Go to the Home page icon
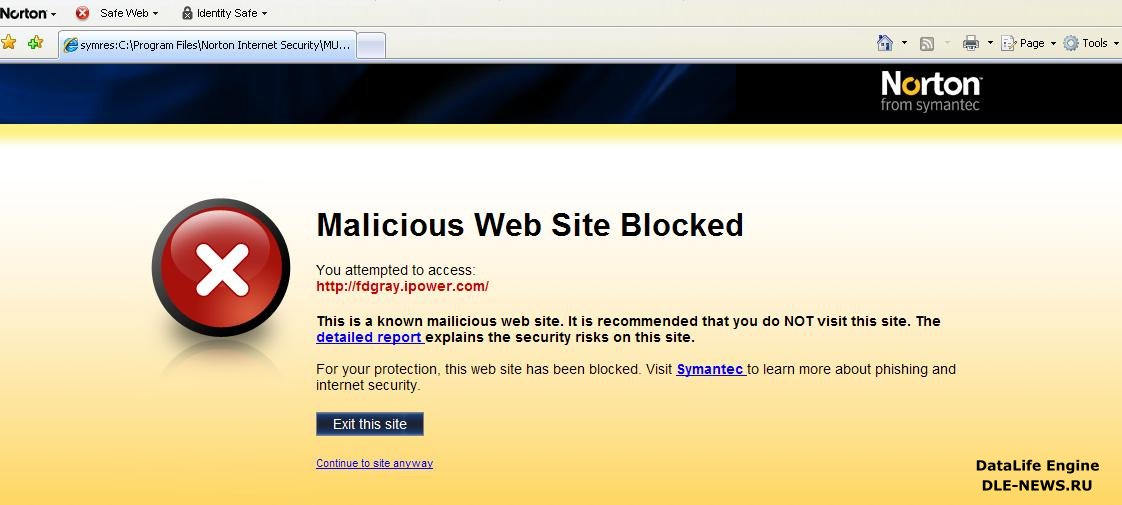The height and width of the screenshot is (505, 1122). click(x=885, y=44)
